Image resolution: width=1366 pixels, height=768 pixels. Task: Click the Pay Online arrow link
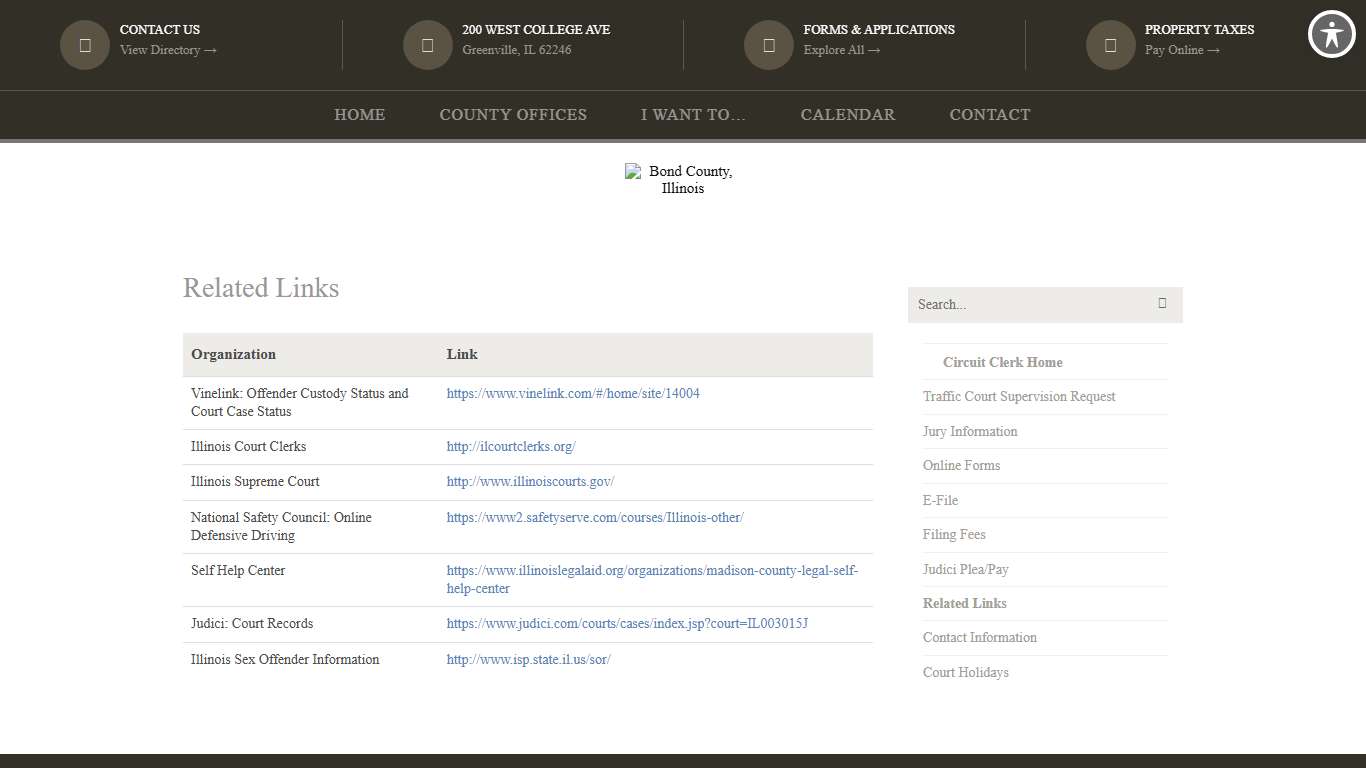click(1181, 49)
